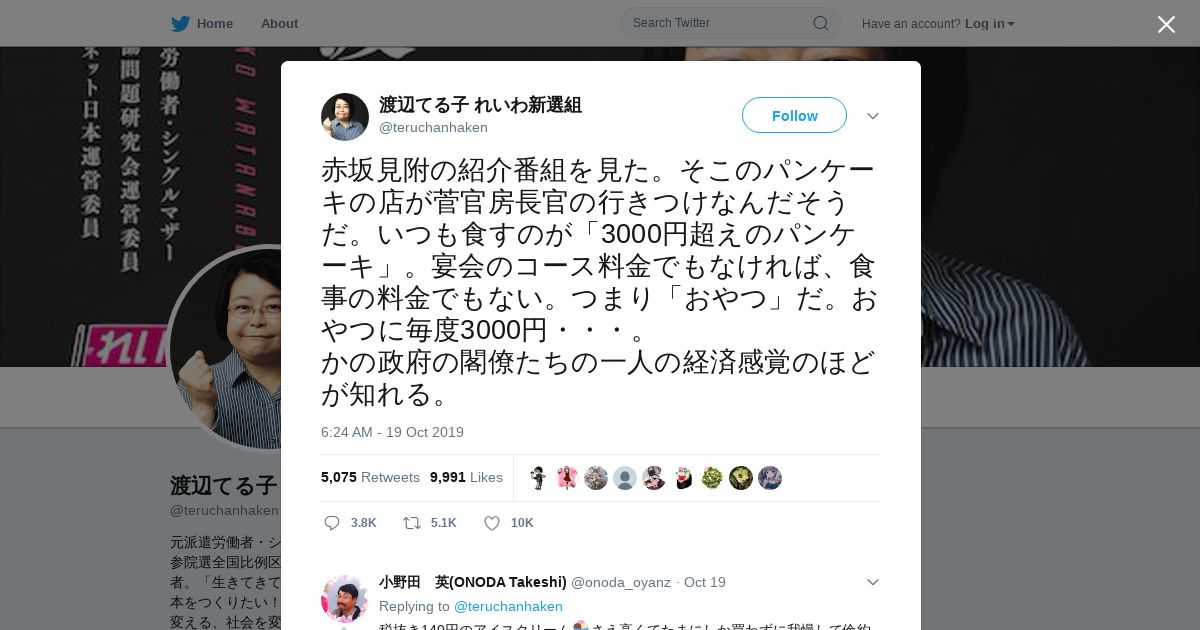Close the tweet overlay with the X
This screenshot has width=1200, height=630.
1166,24
